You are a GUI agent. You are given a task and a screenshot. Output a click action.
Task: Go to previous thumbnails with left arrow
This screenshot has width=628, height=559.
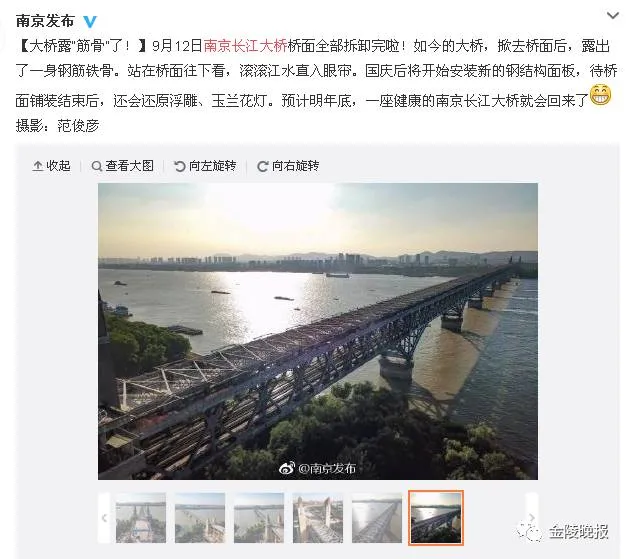pyautogui.click(x=105, y=518)
